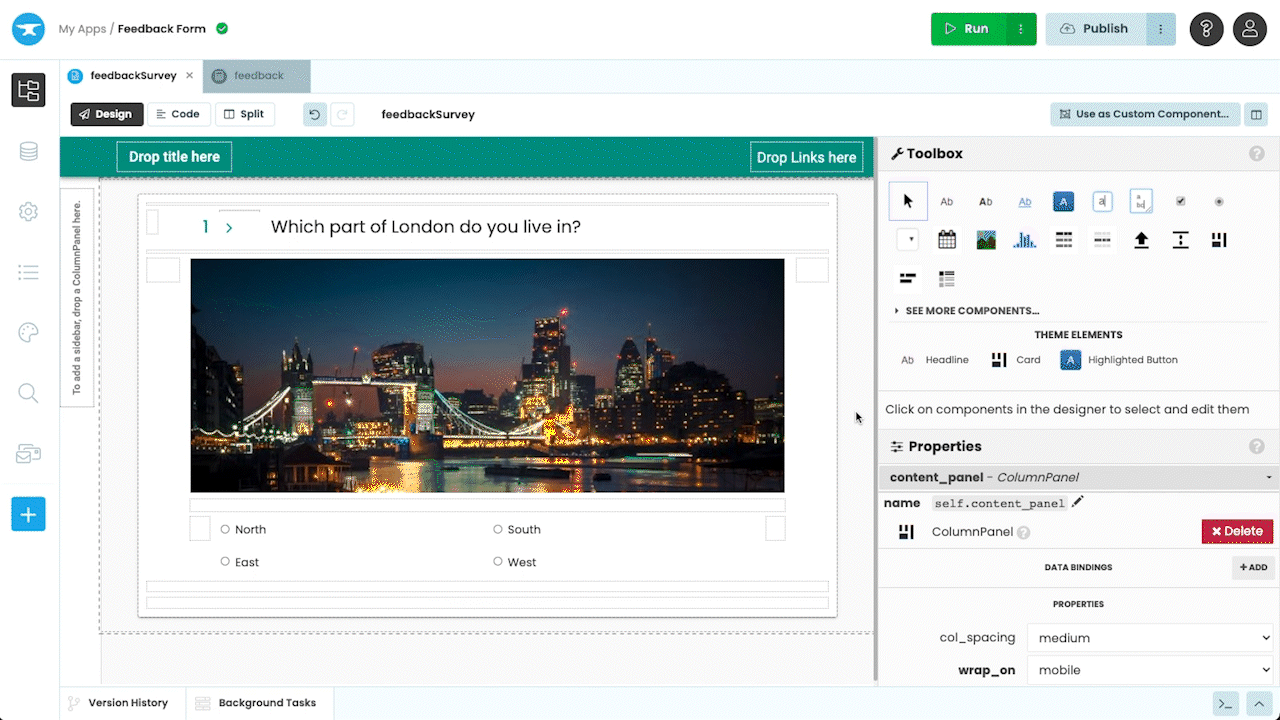Edit component name with pencil icon
The height and width of the screenshot is (720, 1280).
point(1077,502)
